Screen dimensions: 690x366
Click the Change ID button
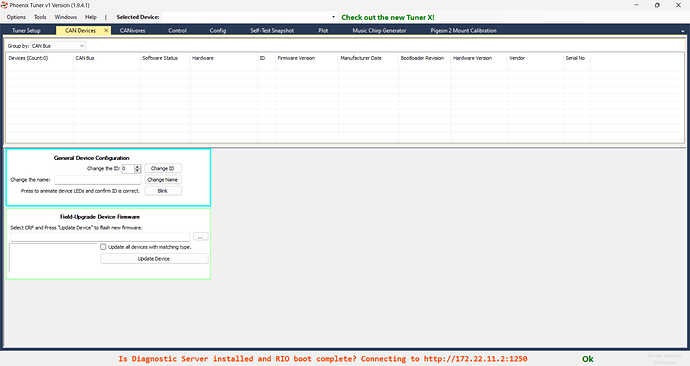(163, 168)
